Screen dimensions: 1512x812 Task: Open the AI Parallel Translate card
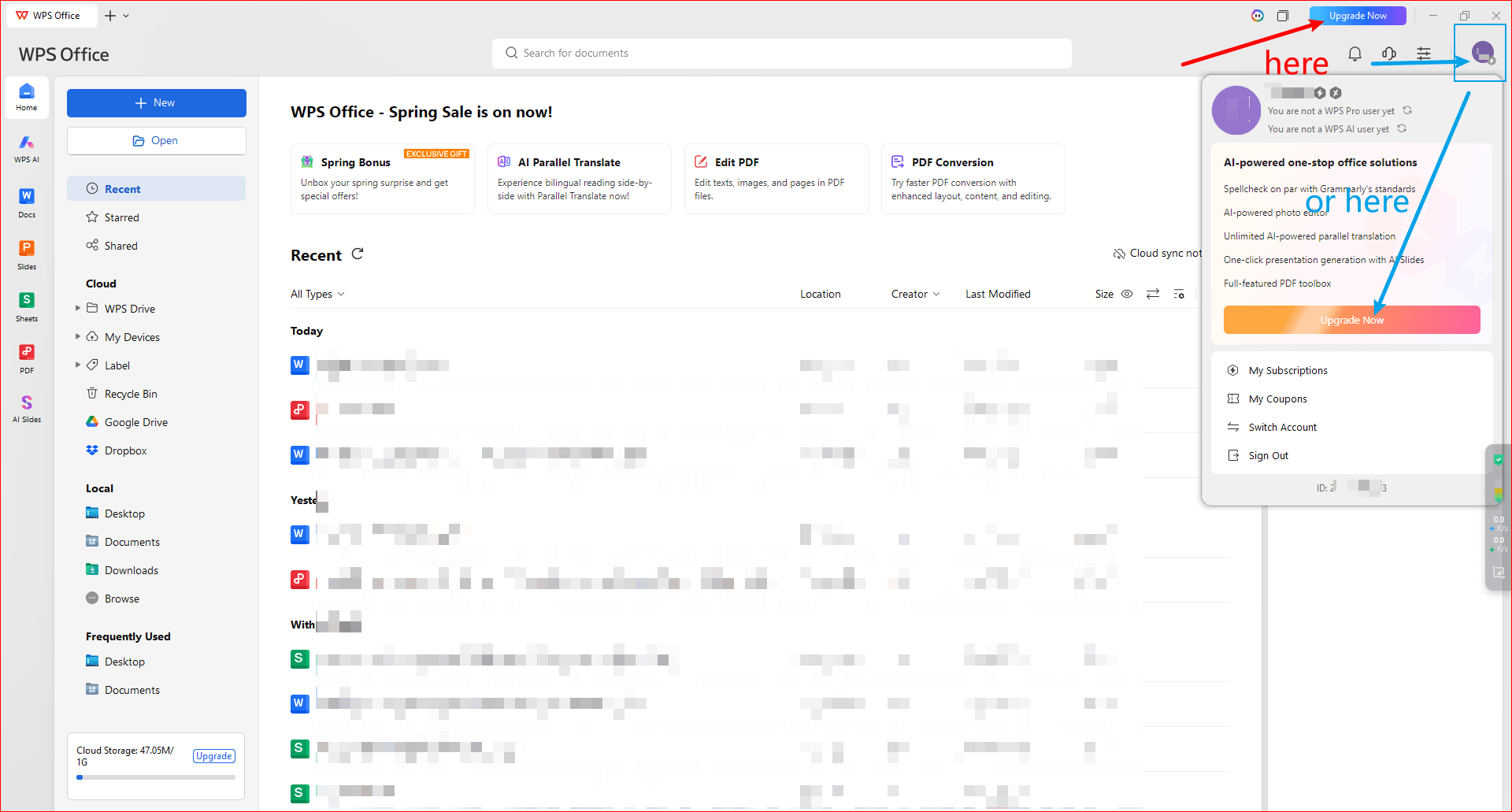[580, 179]
